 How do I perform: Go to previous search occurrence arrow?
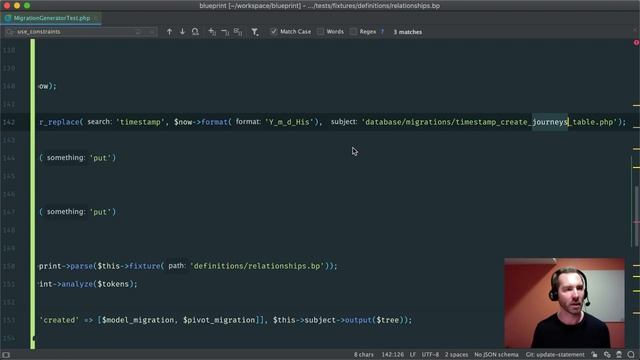pos(169,32)
